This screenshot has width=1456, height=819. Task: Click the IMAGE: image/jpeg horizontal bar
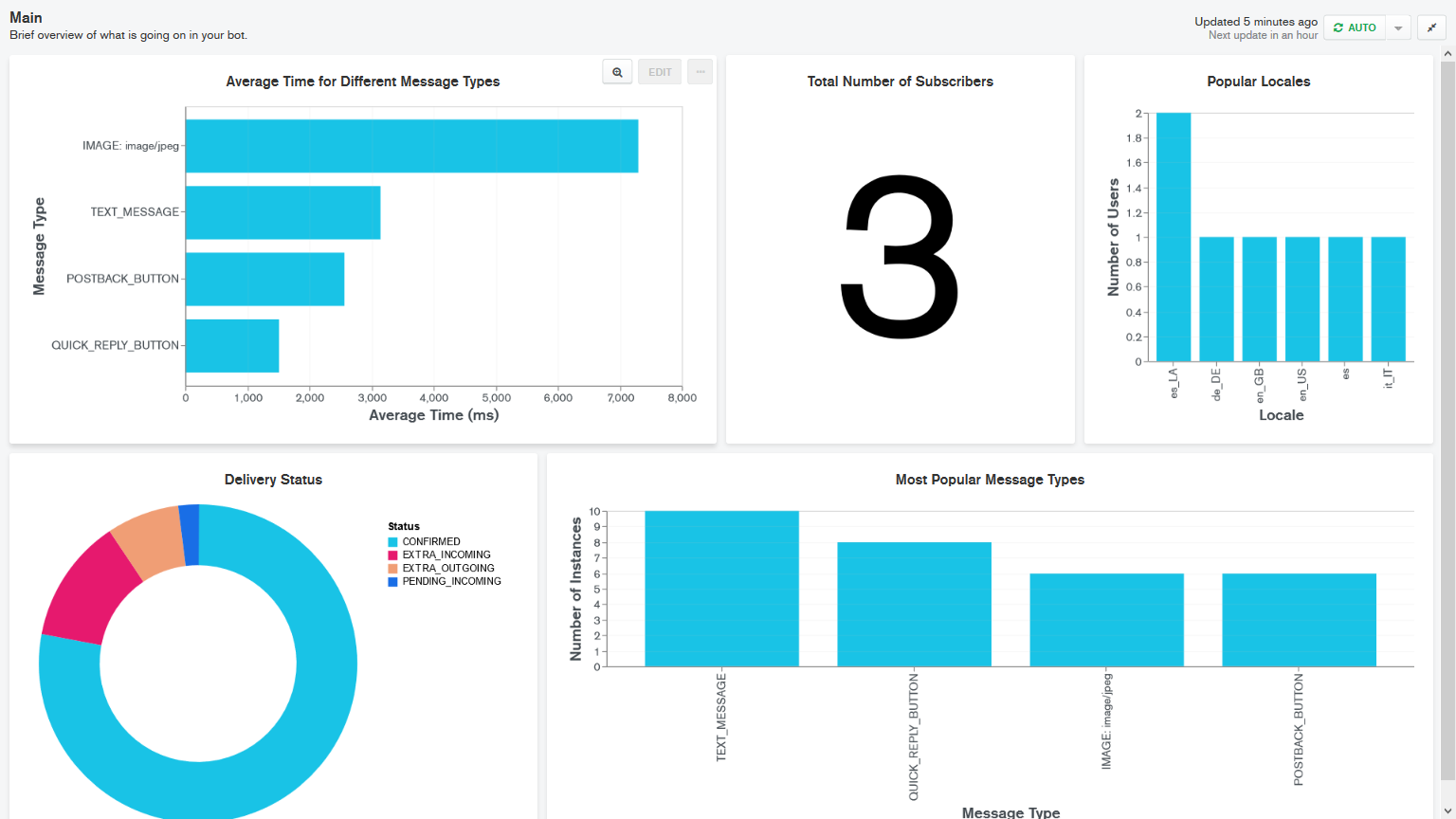[411, 146]
